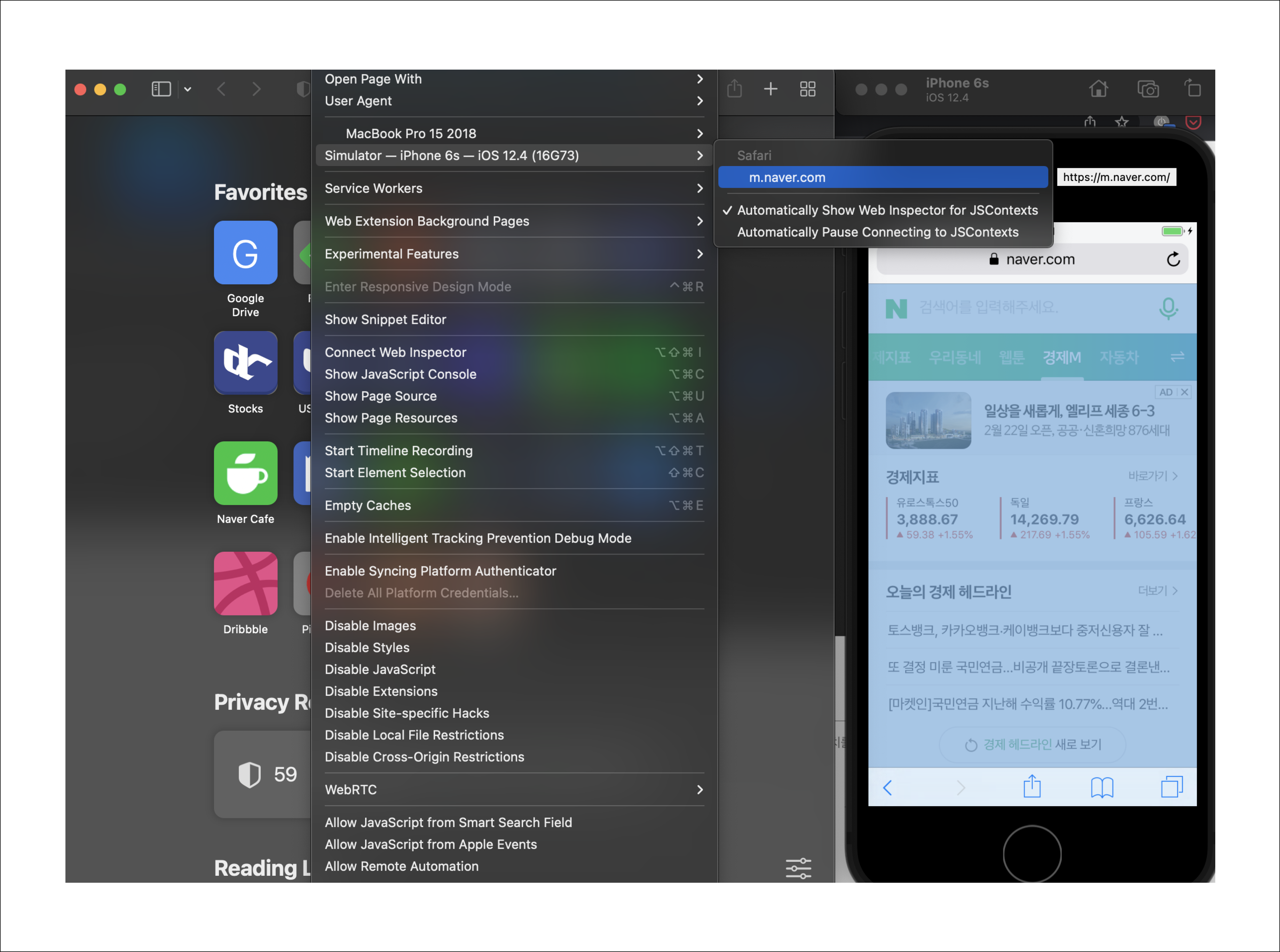Toggle Automatically Show Web Inspector for JSContexts

(x=887, y=210)
